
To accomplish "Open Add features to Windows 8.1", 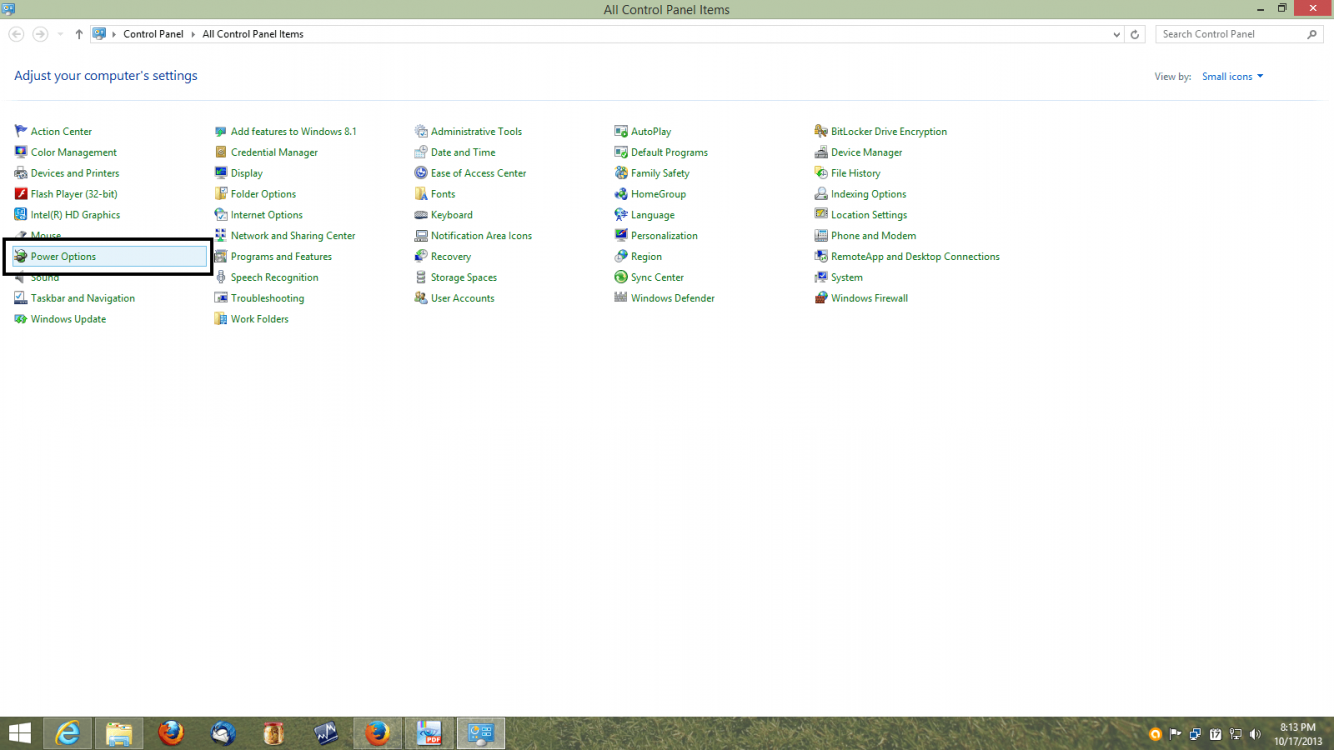I will (x=293, y=131).
